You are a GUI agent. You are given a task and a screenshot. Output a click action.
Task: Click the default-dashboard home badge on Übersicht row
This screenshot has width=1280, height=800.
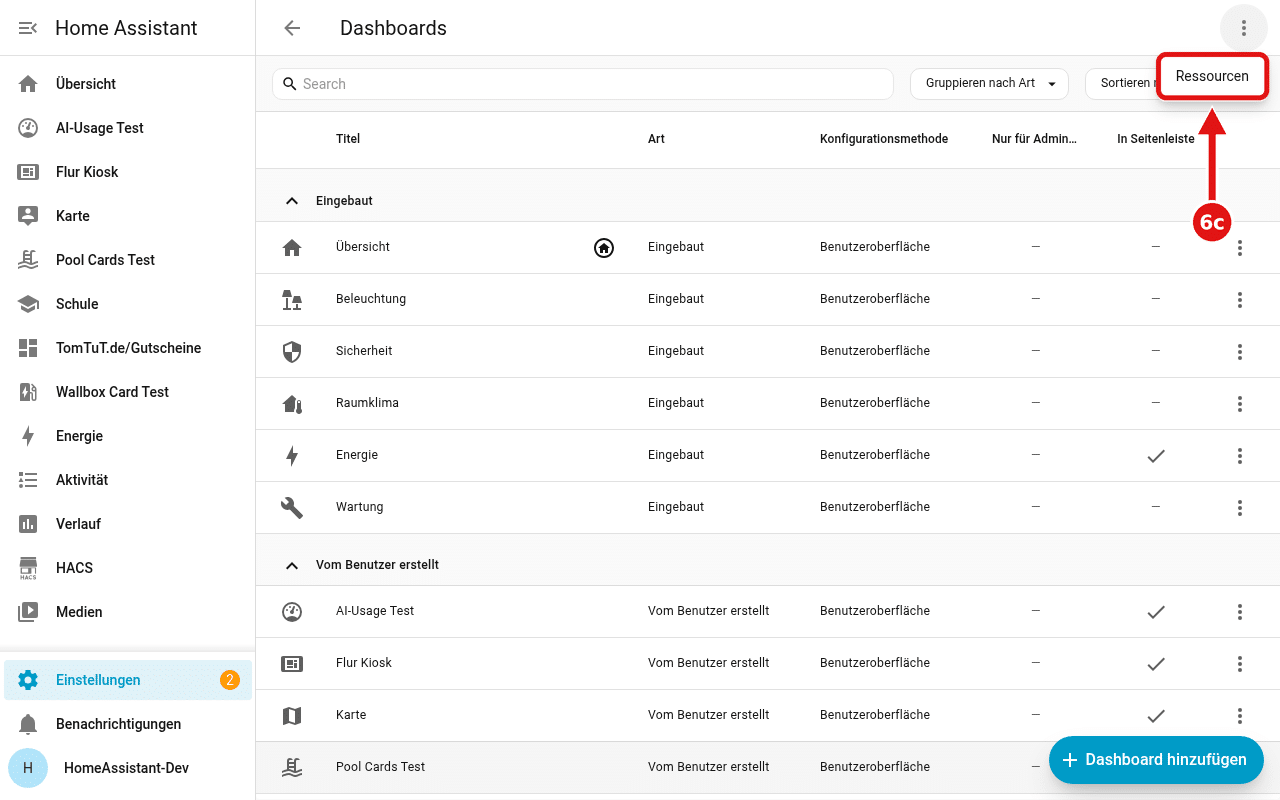[x=604, y=248]
